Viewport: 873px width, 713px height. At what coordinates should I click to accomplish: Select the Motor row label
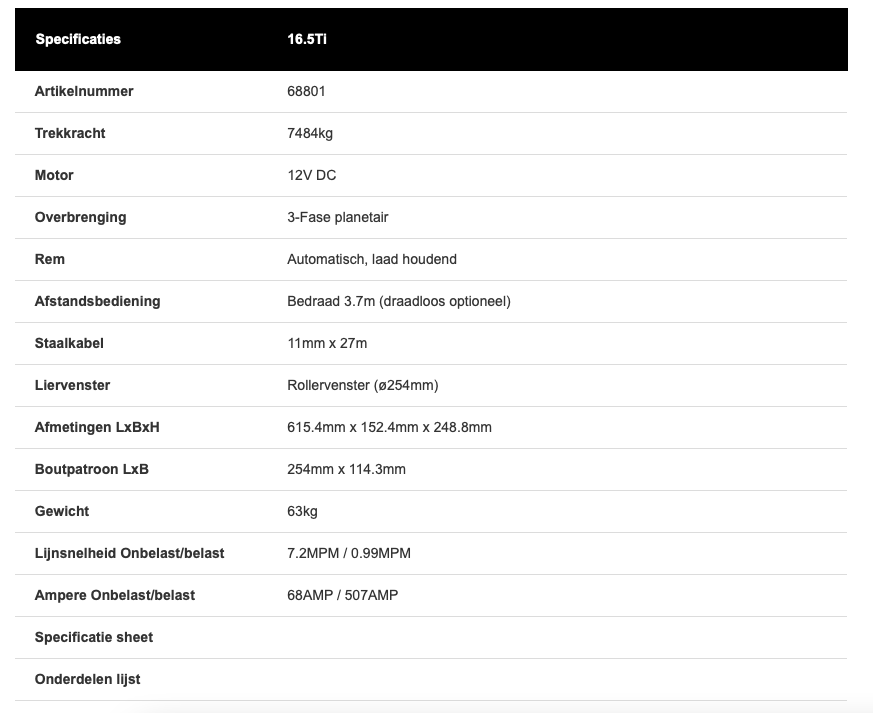[54, 175]
